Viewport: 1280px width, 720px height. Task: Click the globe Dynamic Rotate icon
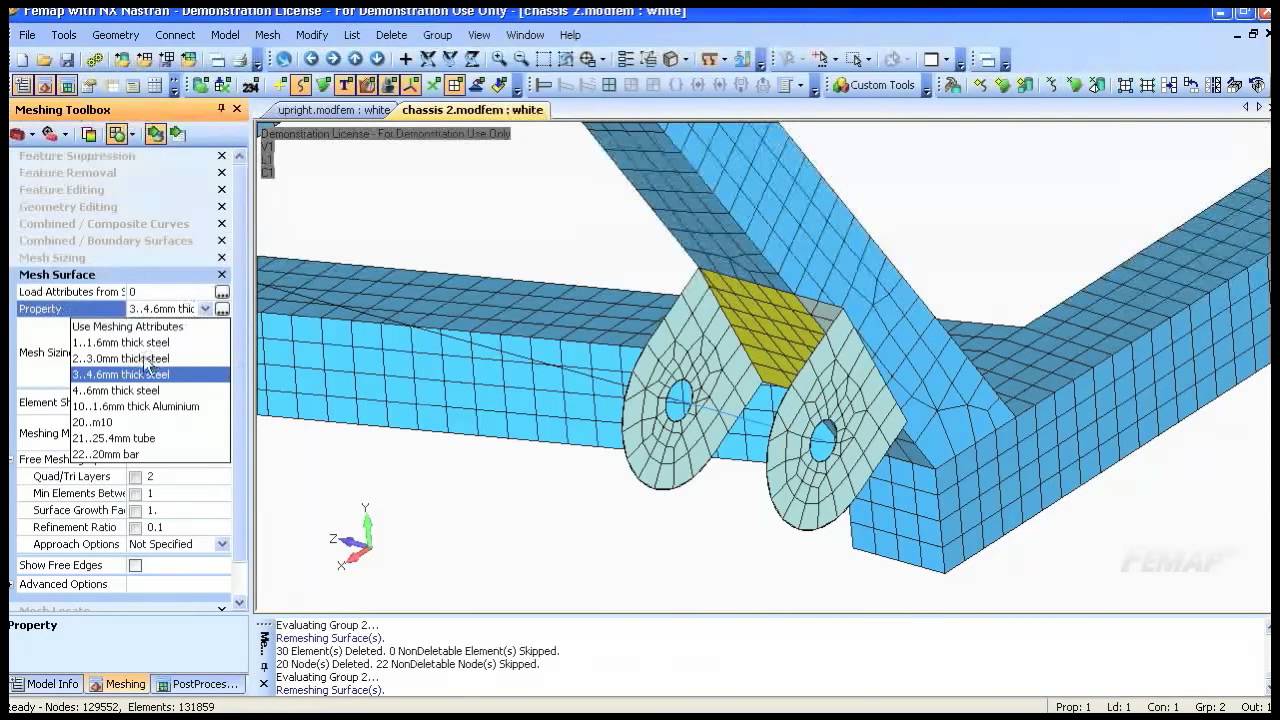284,60
